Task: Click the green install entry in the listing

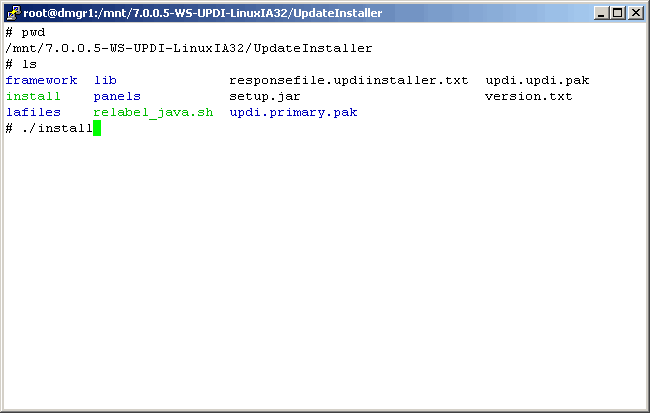Action: click(x=33, y=96)
